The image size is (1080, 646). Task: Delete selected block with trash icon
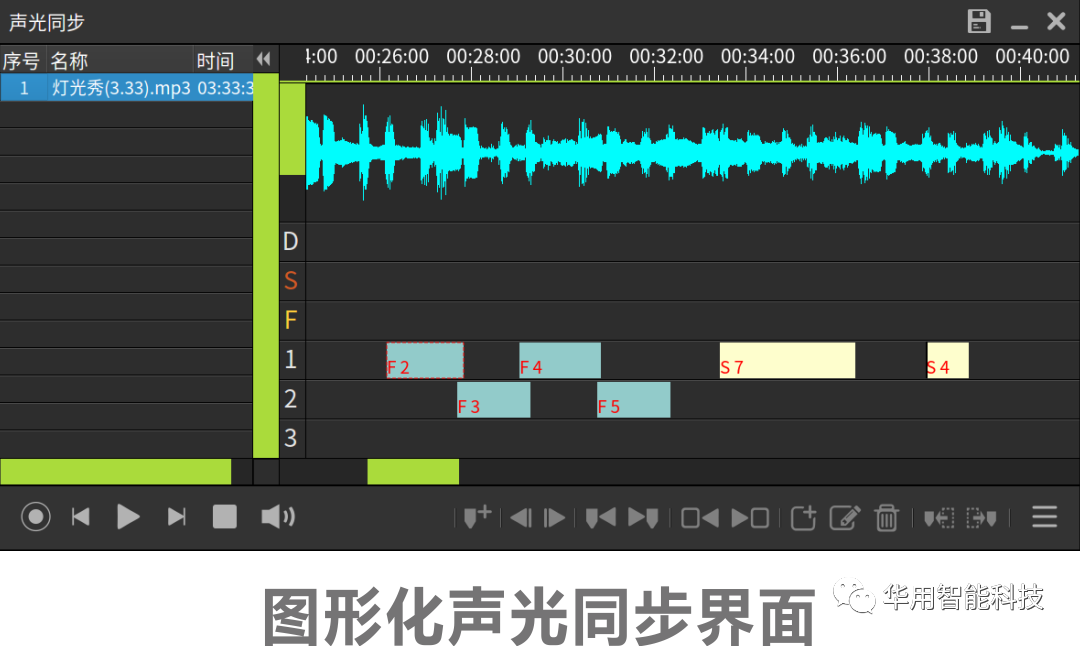pos(886,518)
